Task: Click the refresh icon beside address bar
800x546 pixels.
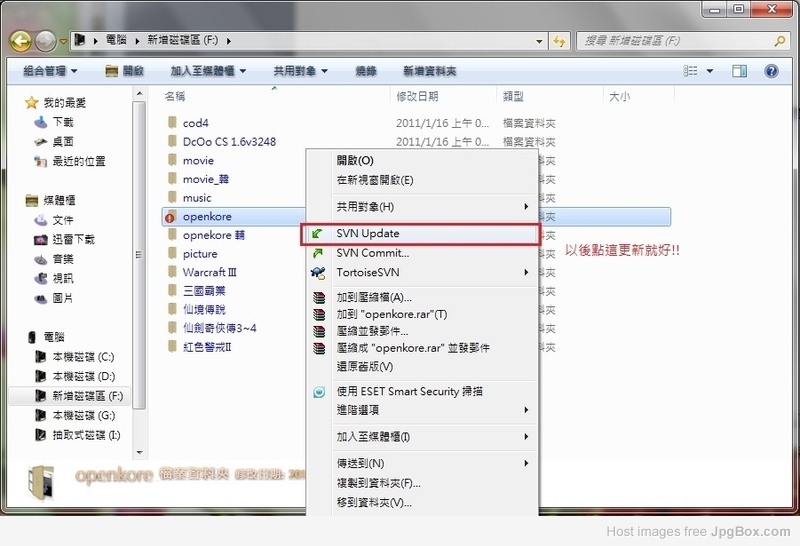Action: click(561, 41)
